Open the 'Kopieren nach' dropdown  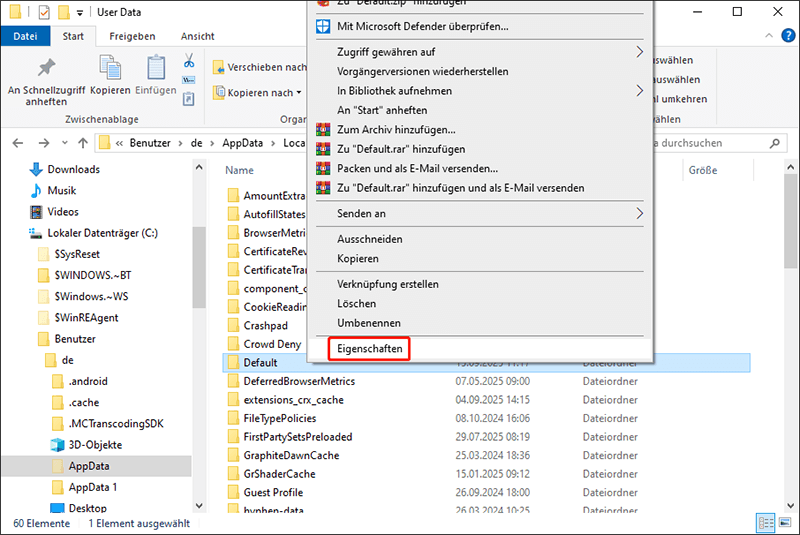(258, 93)
